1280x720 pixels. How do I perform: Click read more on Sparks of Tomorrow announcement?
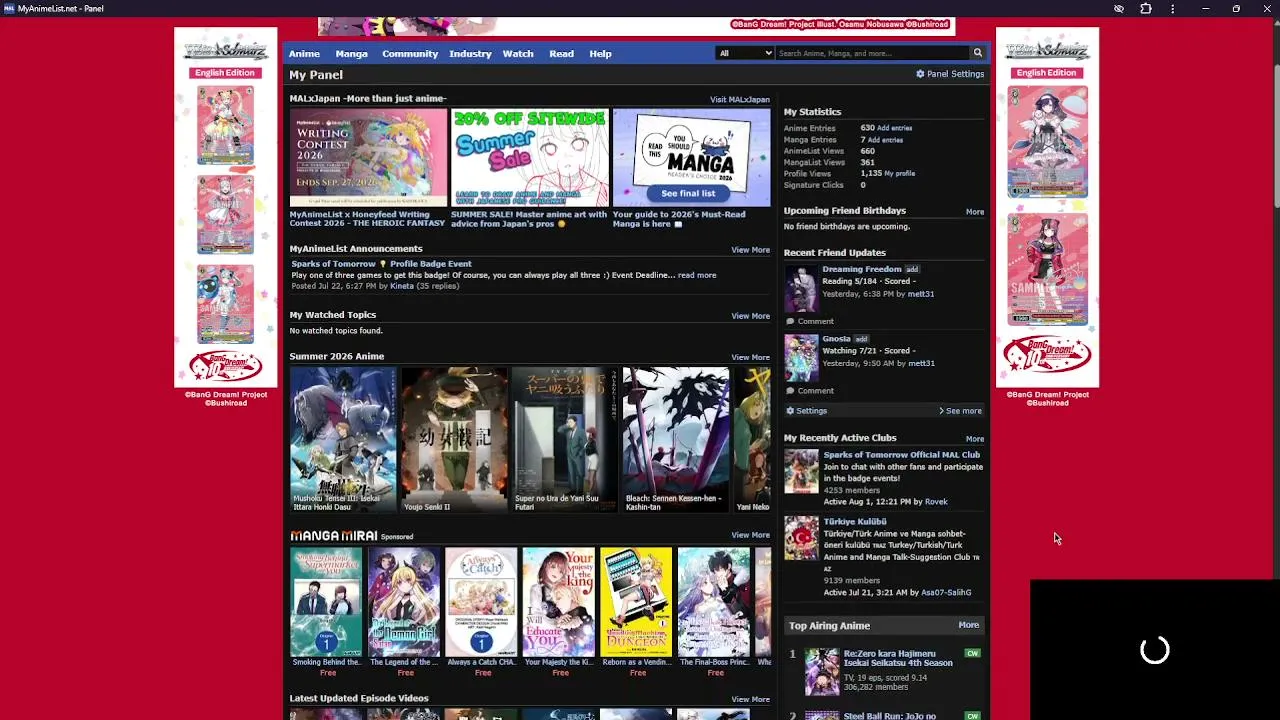697,275
